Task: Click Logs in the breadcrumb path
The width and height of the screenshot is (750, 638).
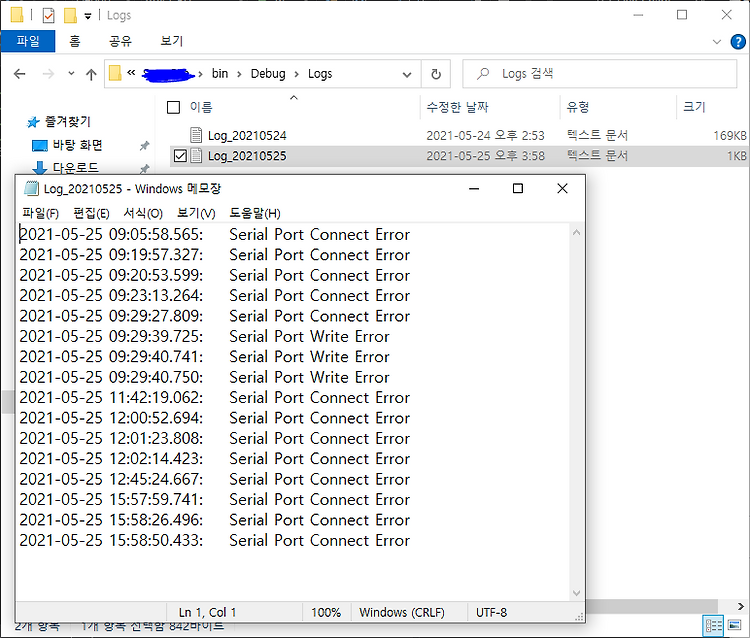Action: 320,74
